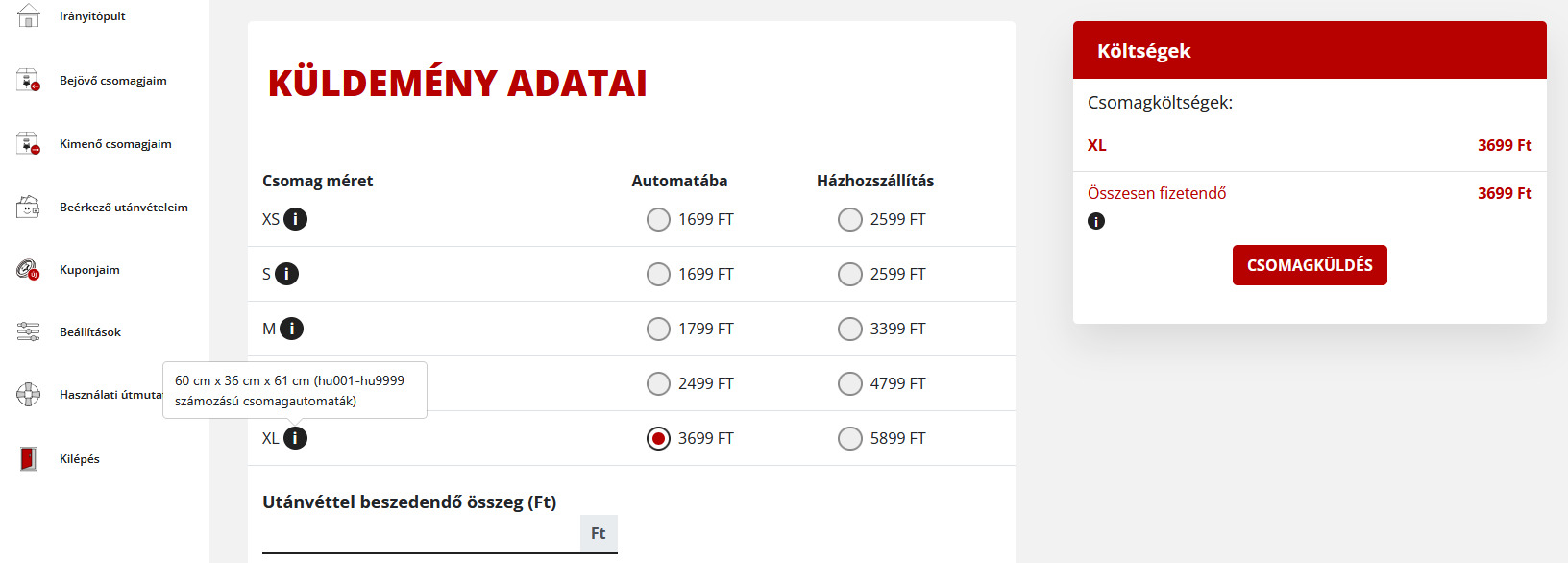Choose XL home delivery 5899 FT
The height and width of the screenshot is (563, 1568).
point(850,439)
